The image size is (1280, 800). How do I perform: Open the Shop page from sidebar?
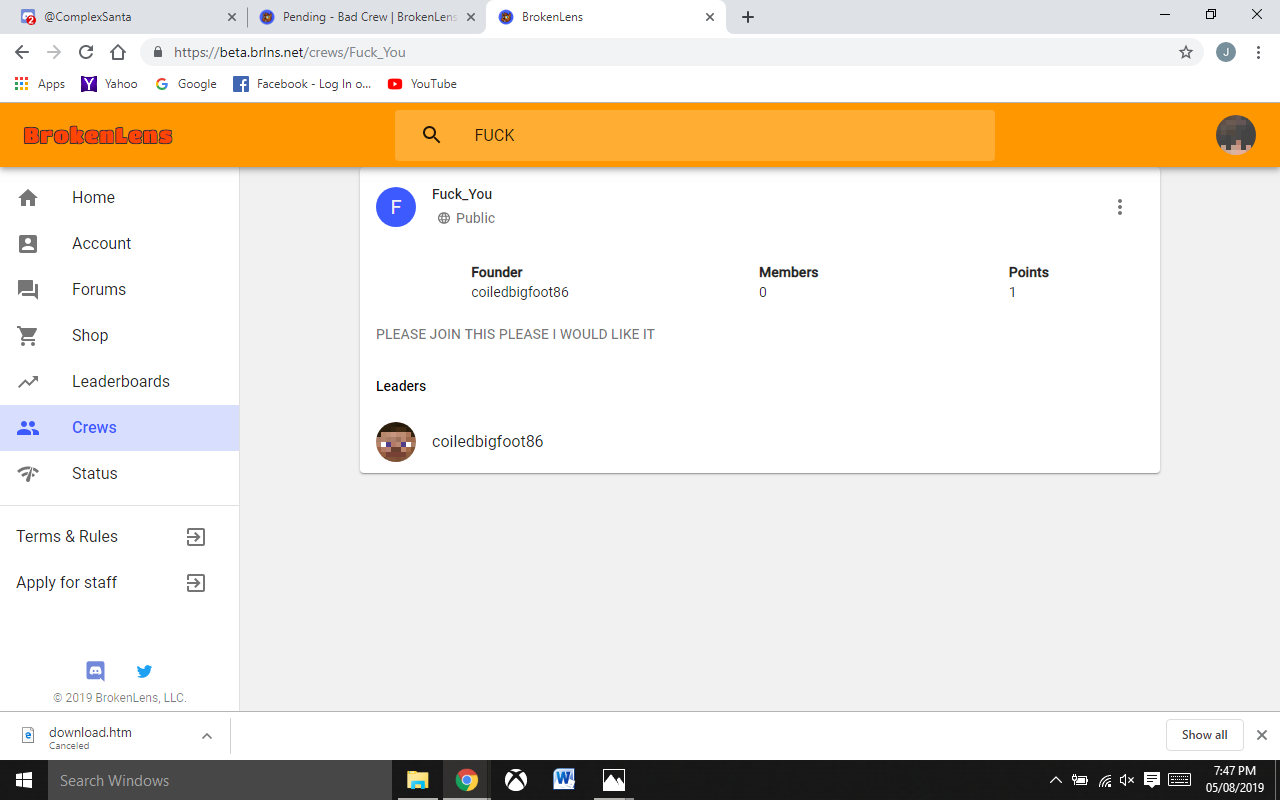pos(120,335)
